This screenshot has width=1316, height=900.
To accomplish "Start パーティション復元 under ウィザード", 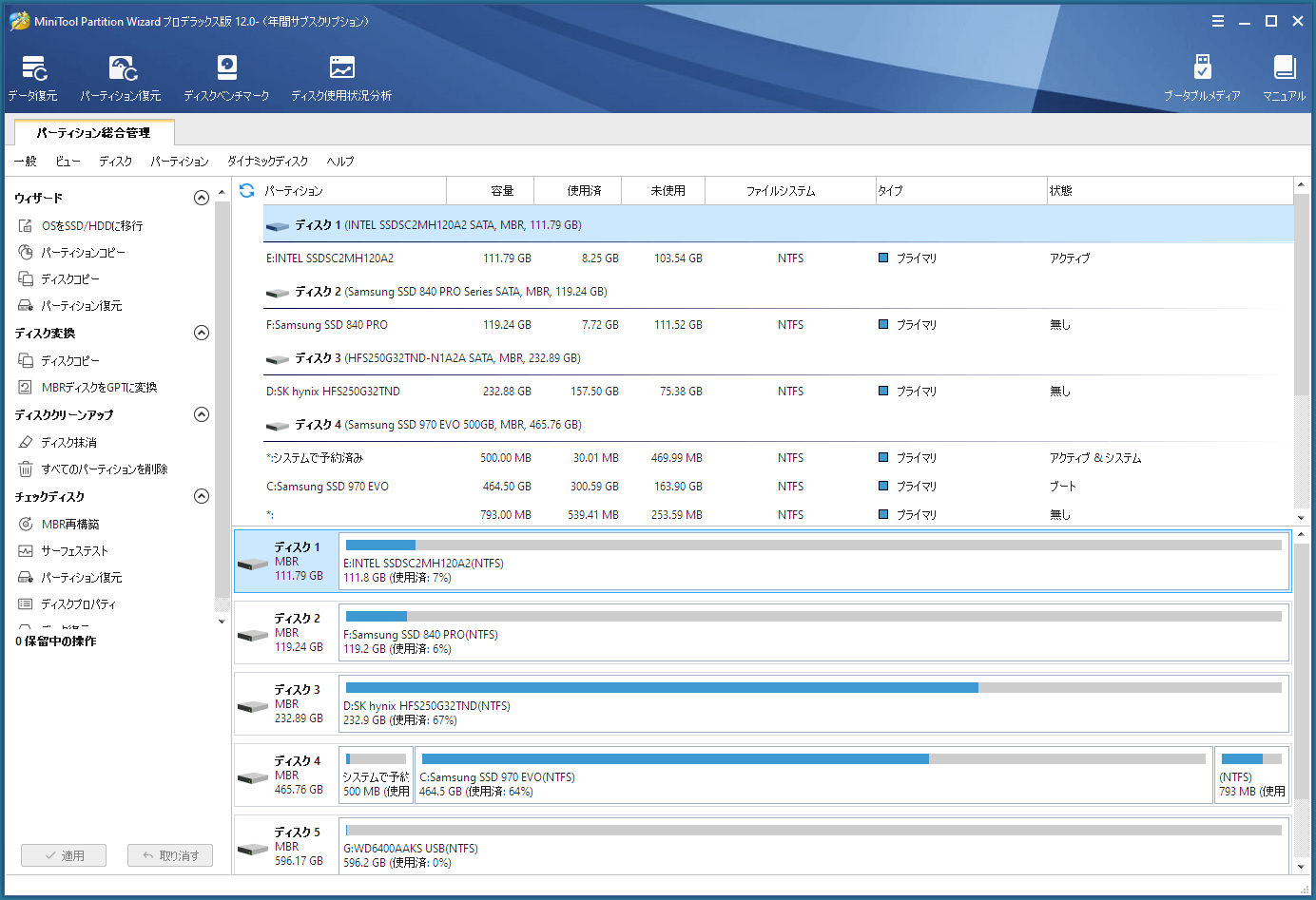I will (x=70, y=305).
